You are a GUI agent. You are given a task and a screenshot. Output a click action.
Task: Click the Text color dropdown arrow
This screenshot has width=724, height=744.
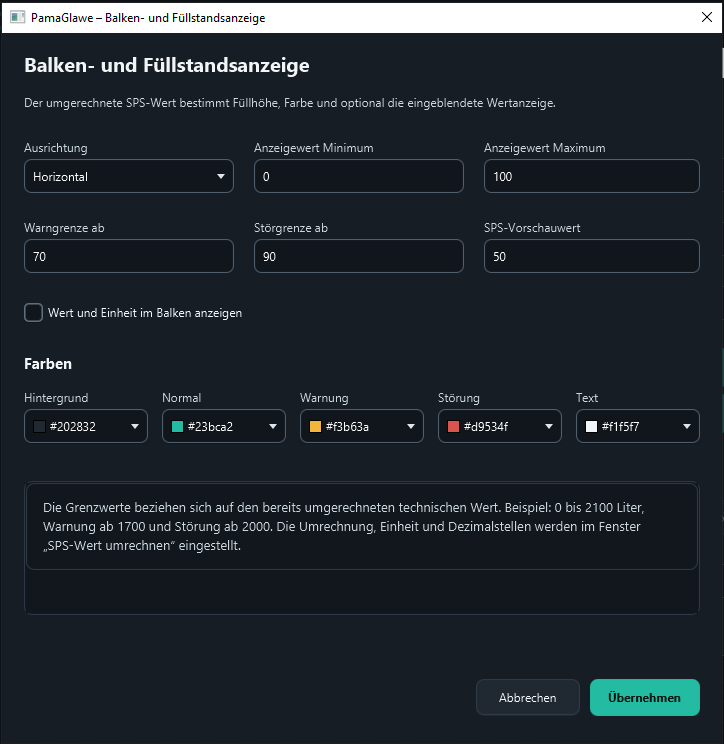click(x=687, y=427)
